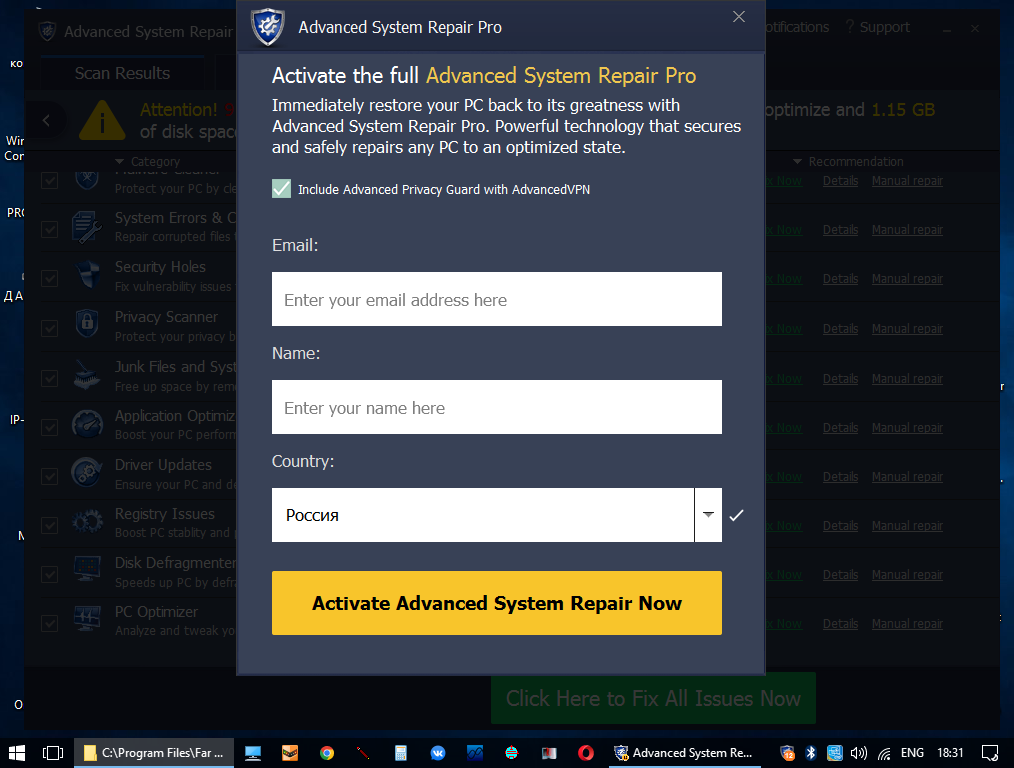The width and height of the screenshot is (1014, 768).
Task: Switch to C:\Program Files\Far taskbar window
Action: [154, 752]
